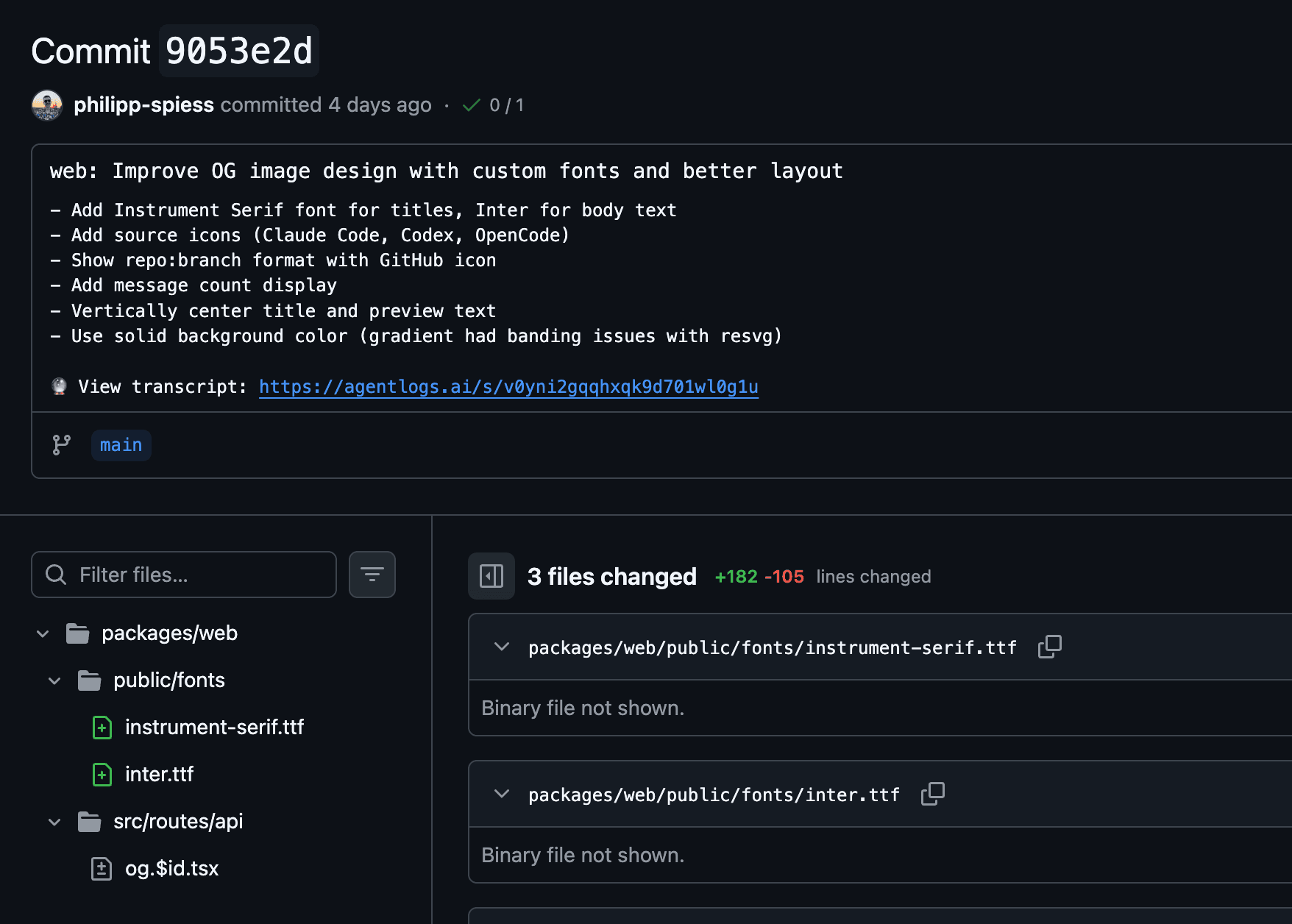Toggle the split diff view next to 3 files changed
The image size is (1292, 924).
pos(491,576)
